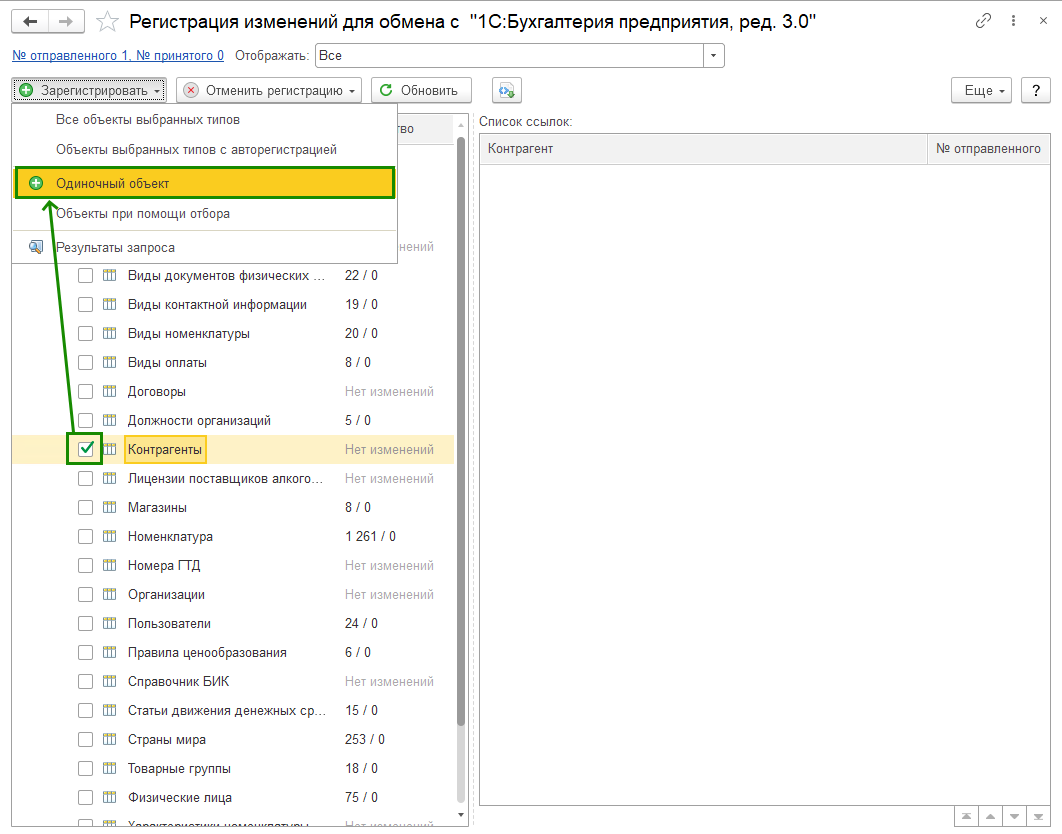The width and height of the screenshot is (1062, 834).
Task: Jump to the last row of links list
Action: coord(1038,816)
